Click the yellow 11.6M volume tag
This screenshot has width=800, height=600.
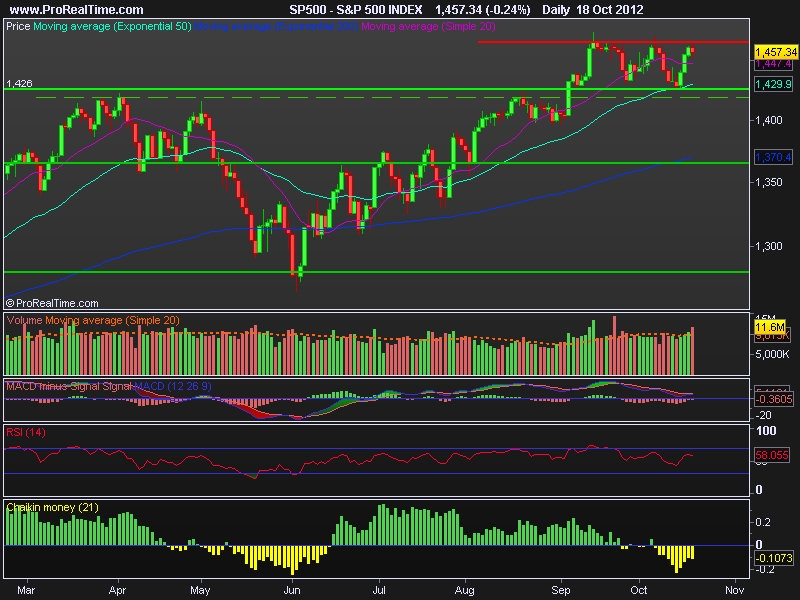pyautogui.click(x=769, y=327)
